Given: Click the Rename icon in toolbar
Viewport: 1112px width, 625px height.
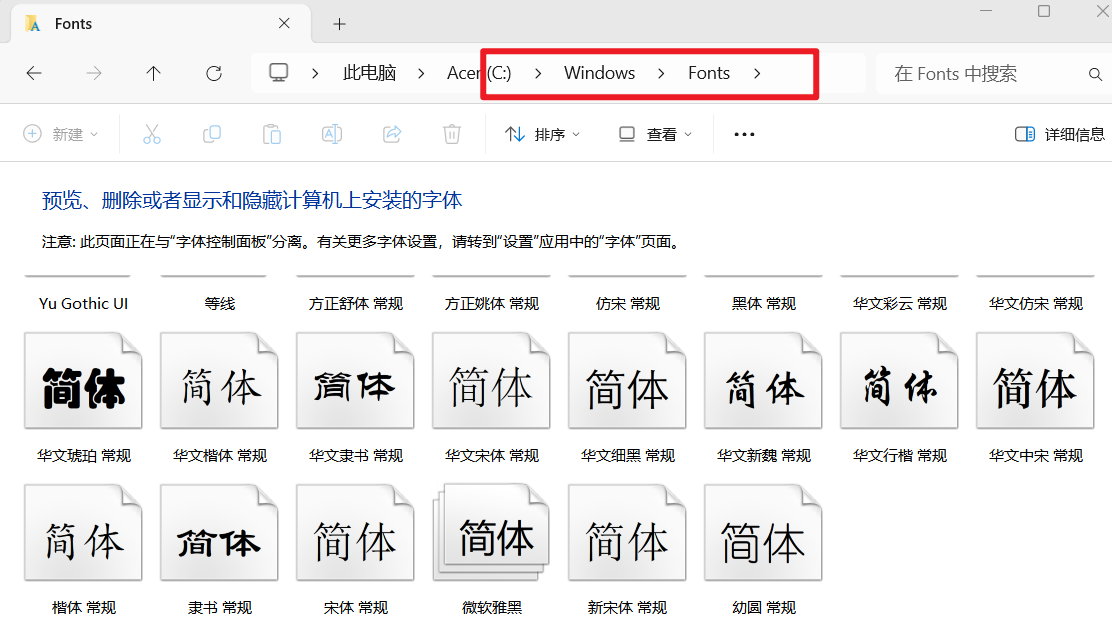Looking at the screenshot, I should pyautogui.click(x=332, y=134).
